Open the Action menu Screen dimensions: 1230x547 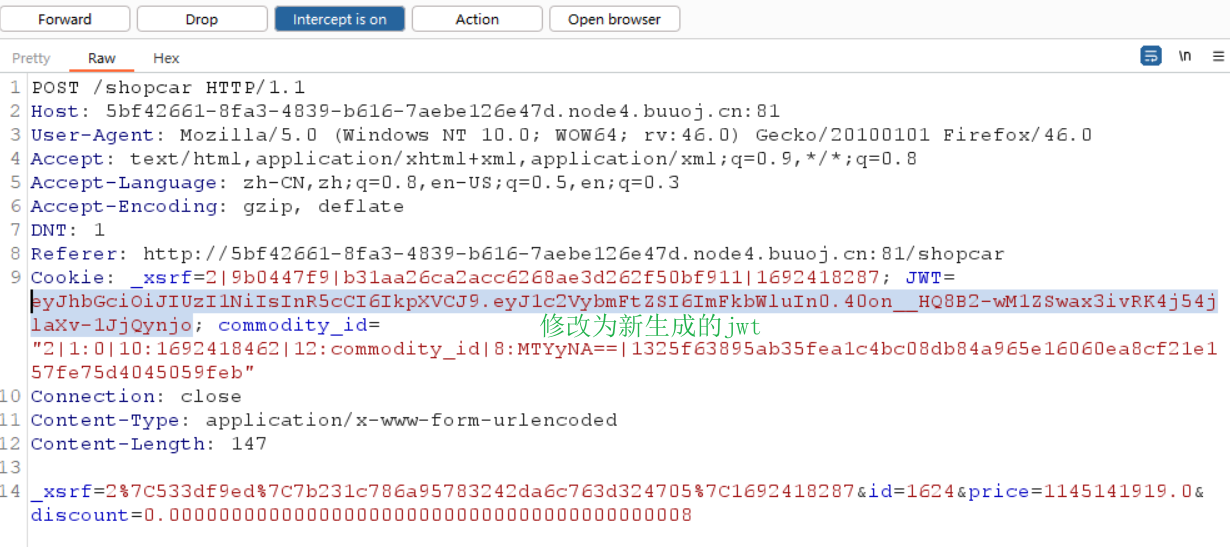[477, 19]
